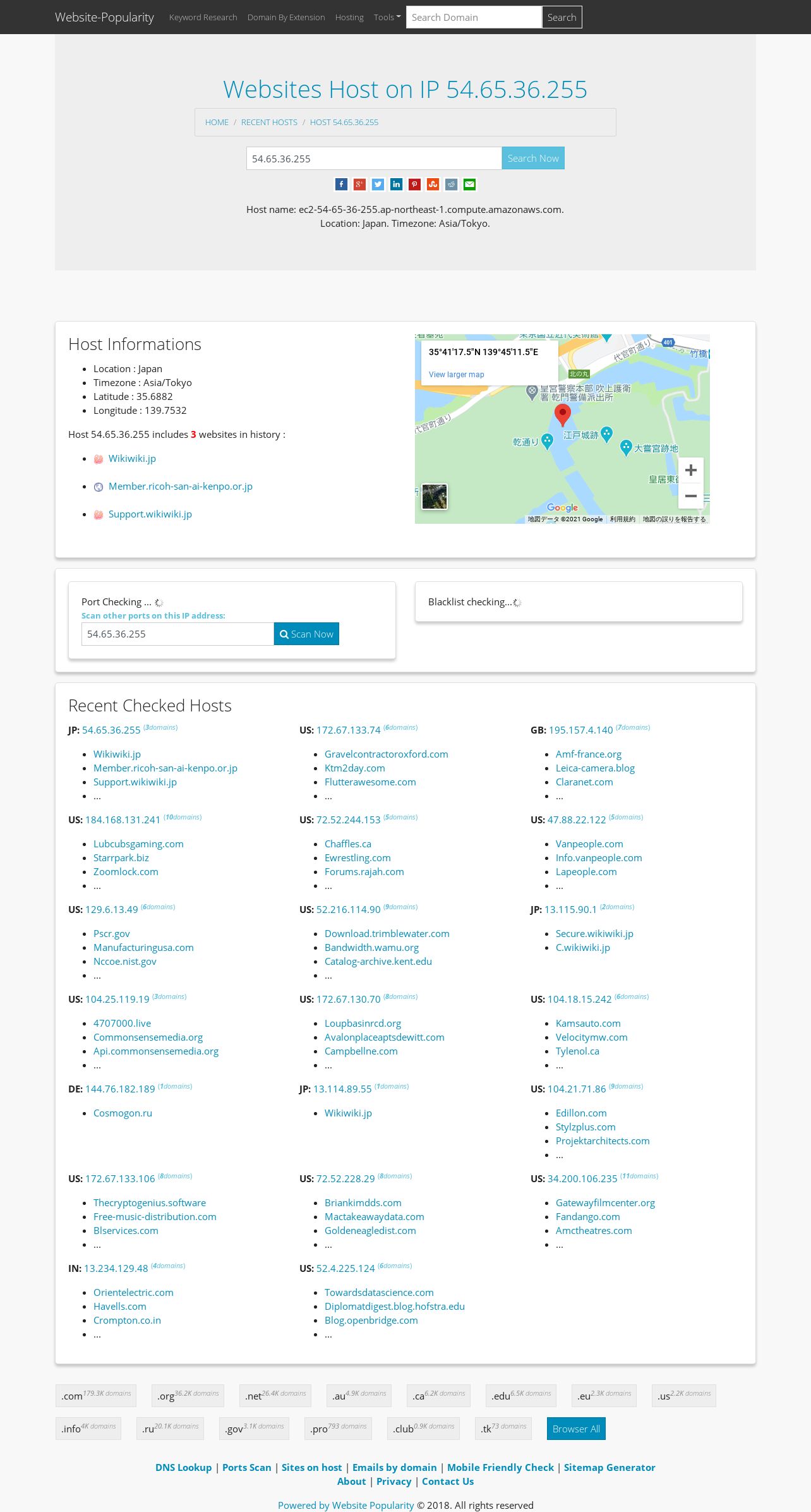This screenshot has width=811, height=1512.
Task: Select the .org domains extension tag
Action: (x=188, y=1395)
